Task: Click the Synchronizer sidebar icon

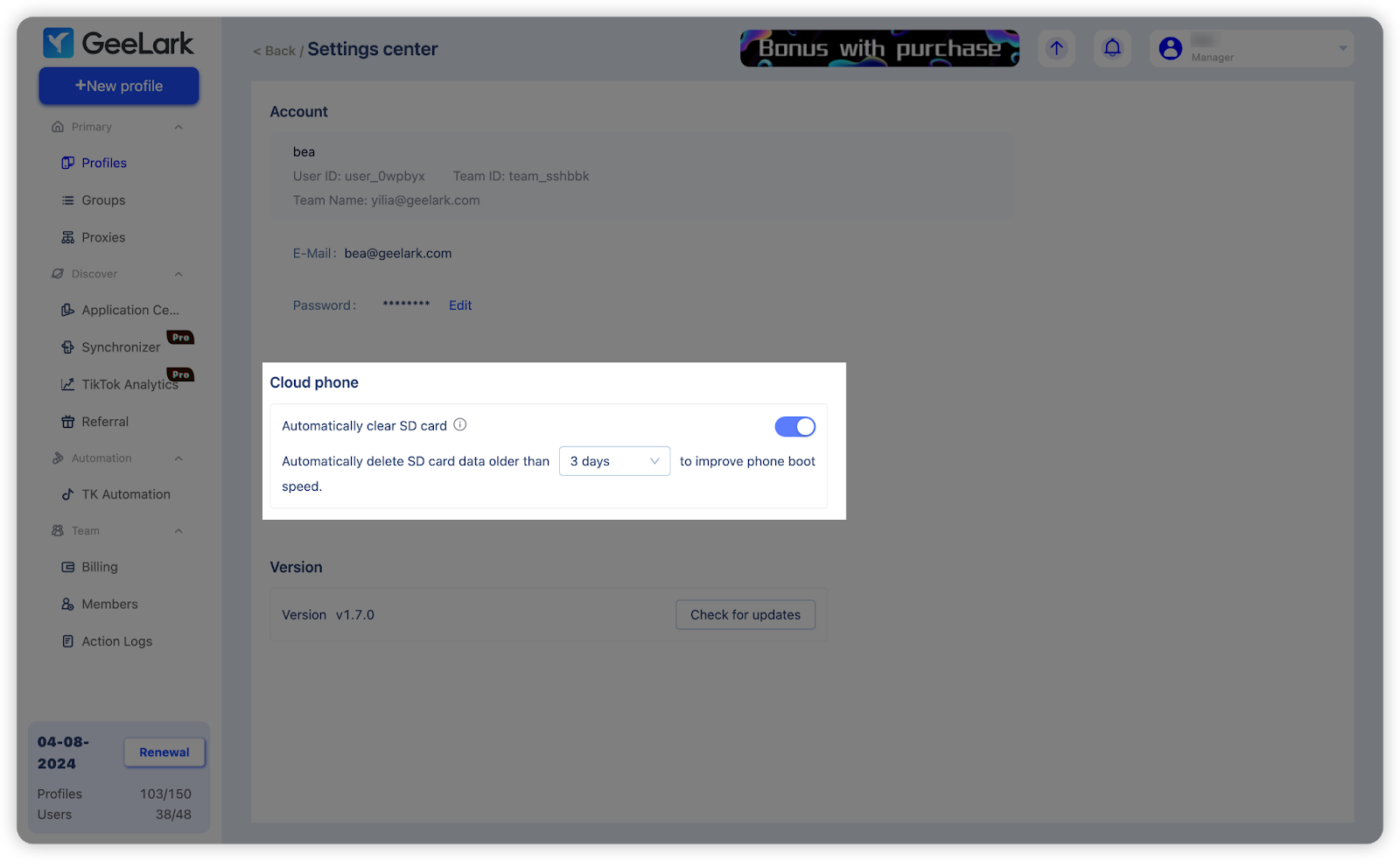Action: (67, 347)
